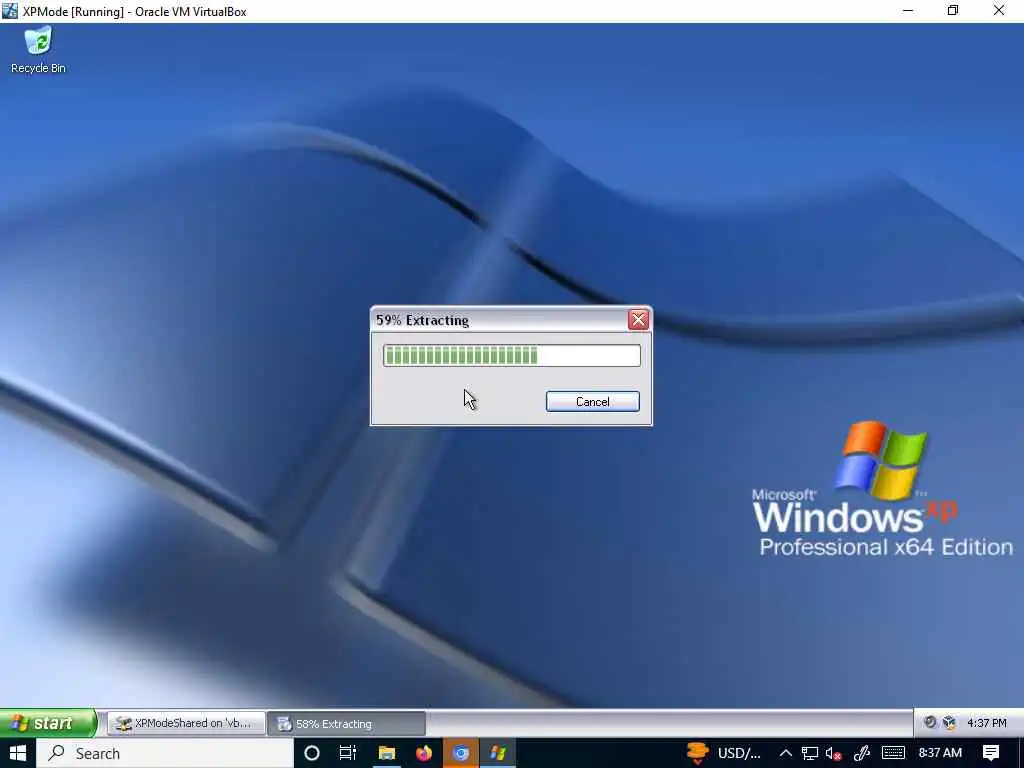
Task: Click the first XP system tray icon
Action: click(930, 722)
